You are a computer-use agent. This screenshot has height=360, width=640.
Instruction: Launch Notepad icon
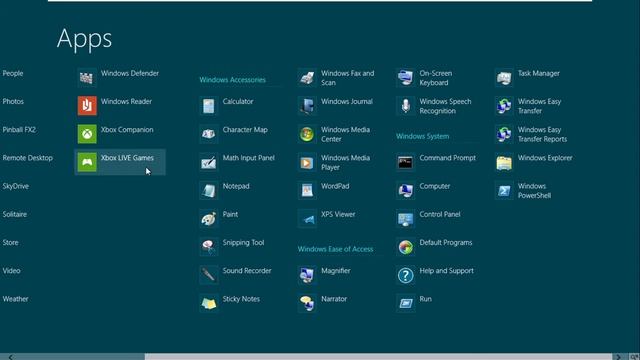pos(209,190)
